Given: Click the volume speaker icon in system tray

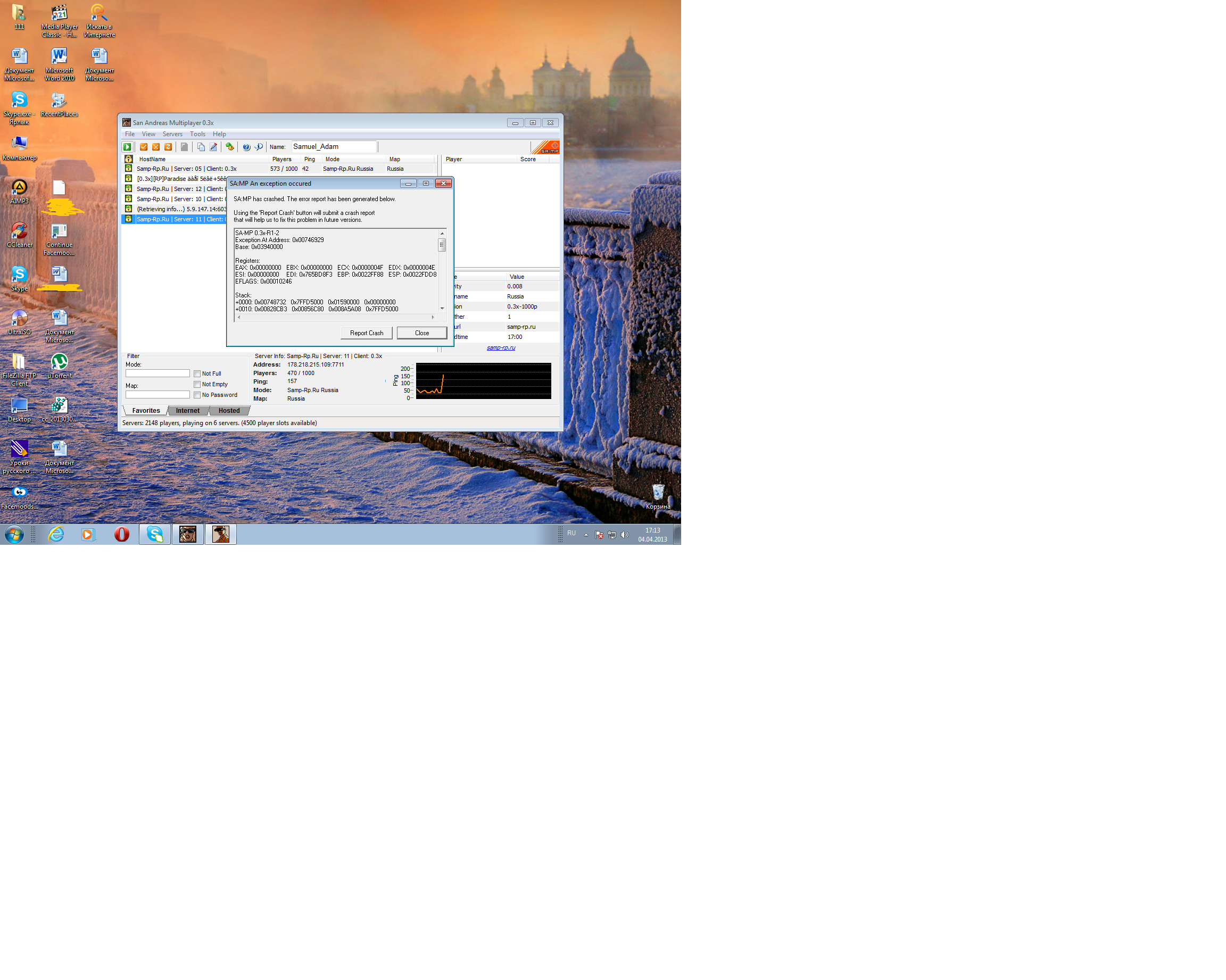Looking at the screenshot, I should (624, 534).
